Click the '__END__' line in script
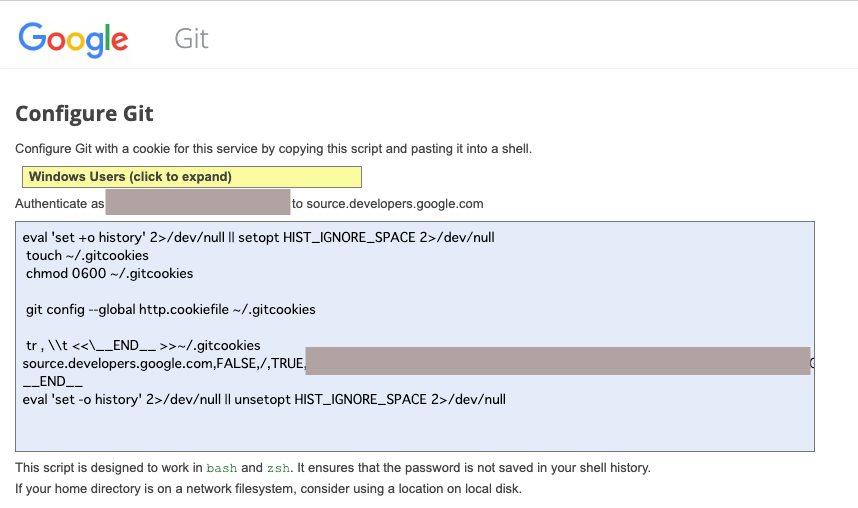 pyautogui.click(x=52, y=381)
